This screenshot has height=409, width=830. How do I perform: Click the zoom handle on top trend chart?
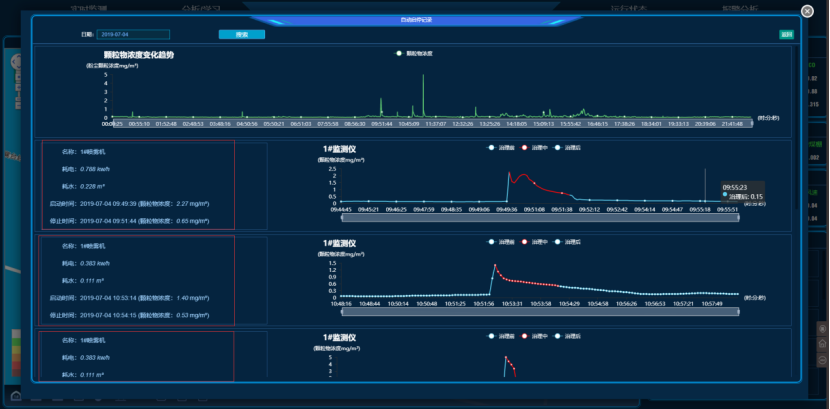click(113, 123)
